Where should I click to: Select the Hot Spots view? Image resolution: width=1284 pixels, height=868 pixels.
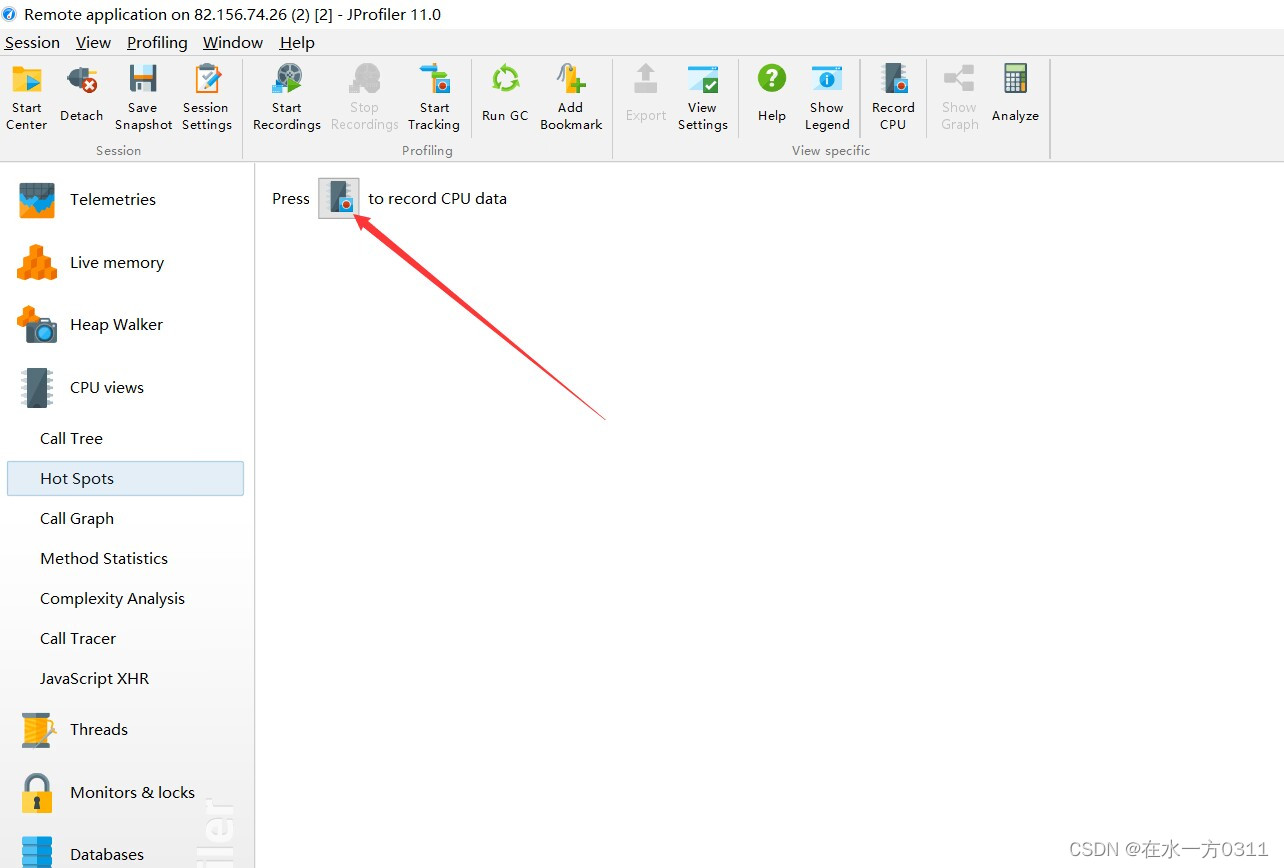[x=126, y=479]
